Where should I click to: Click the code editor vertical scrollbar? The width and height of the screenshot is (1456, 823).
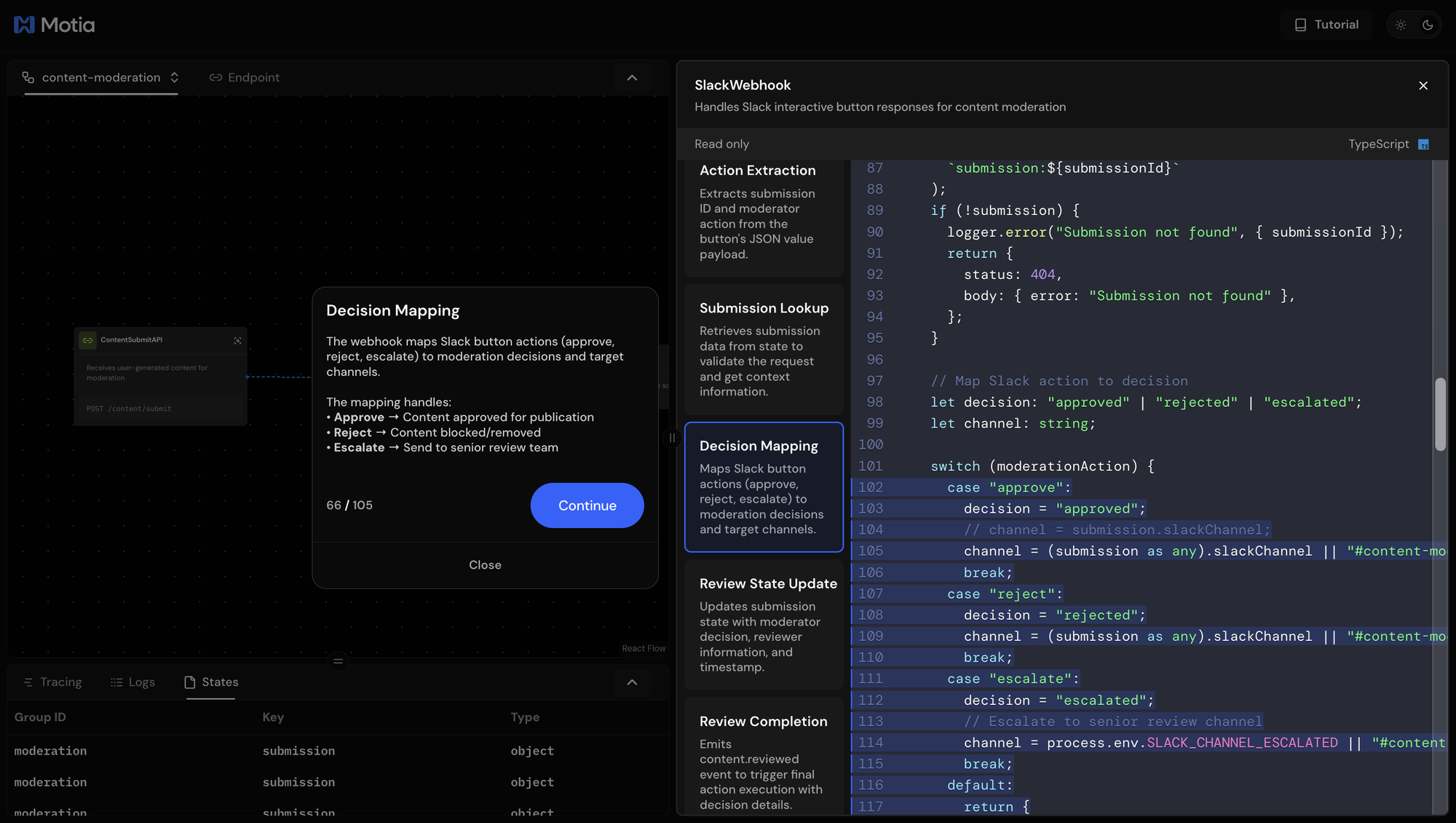[1440, 414]
